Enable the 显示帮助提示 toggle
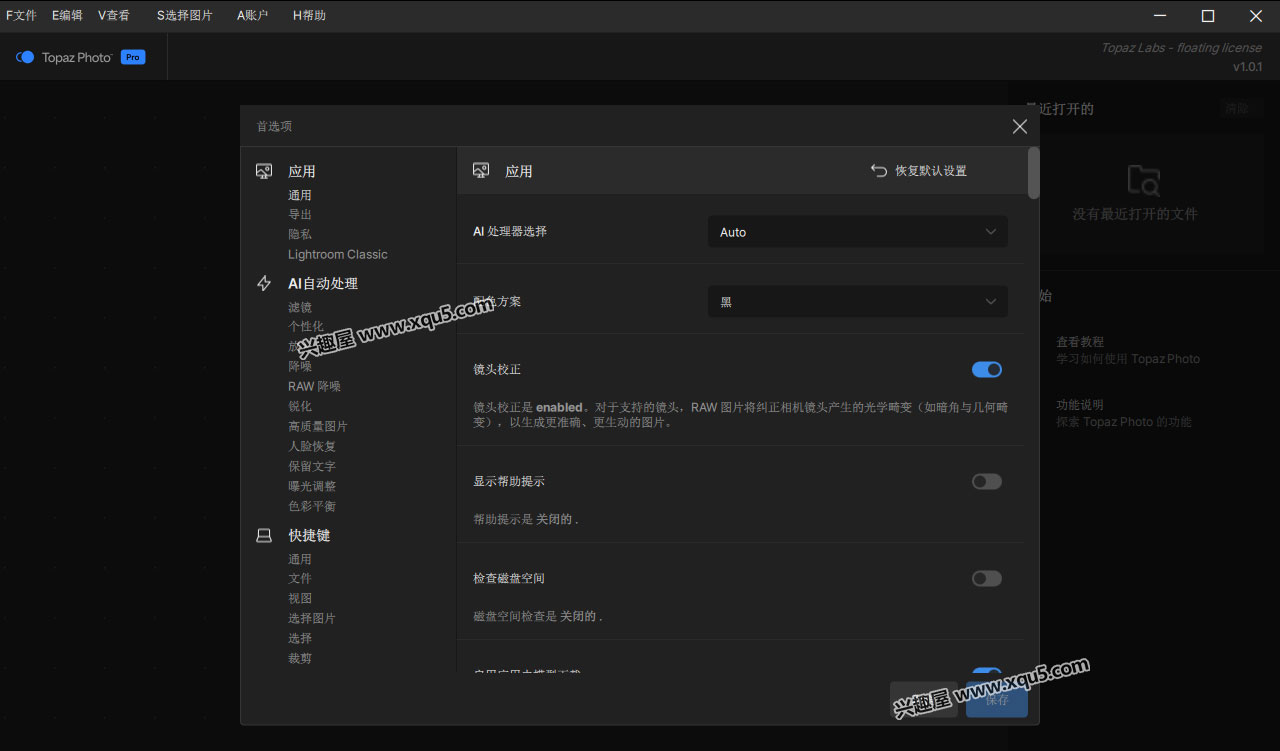This screenshot has width=1280, height=751. [x=986, y=481]
